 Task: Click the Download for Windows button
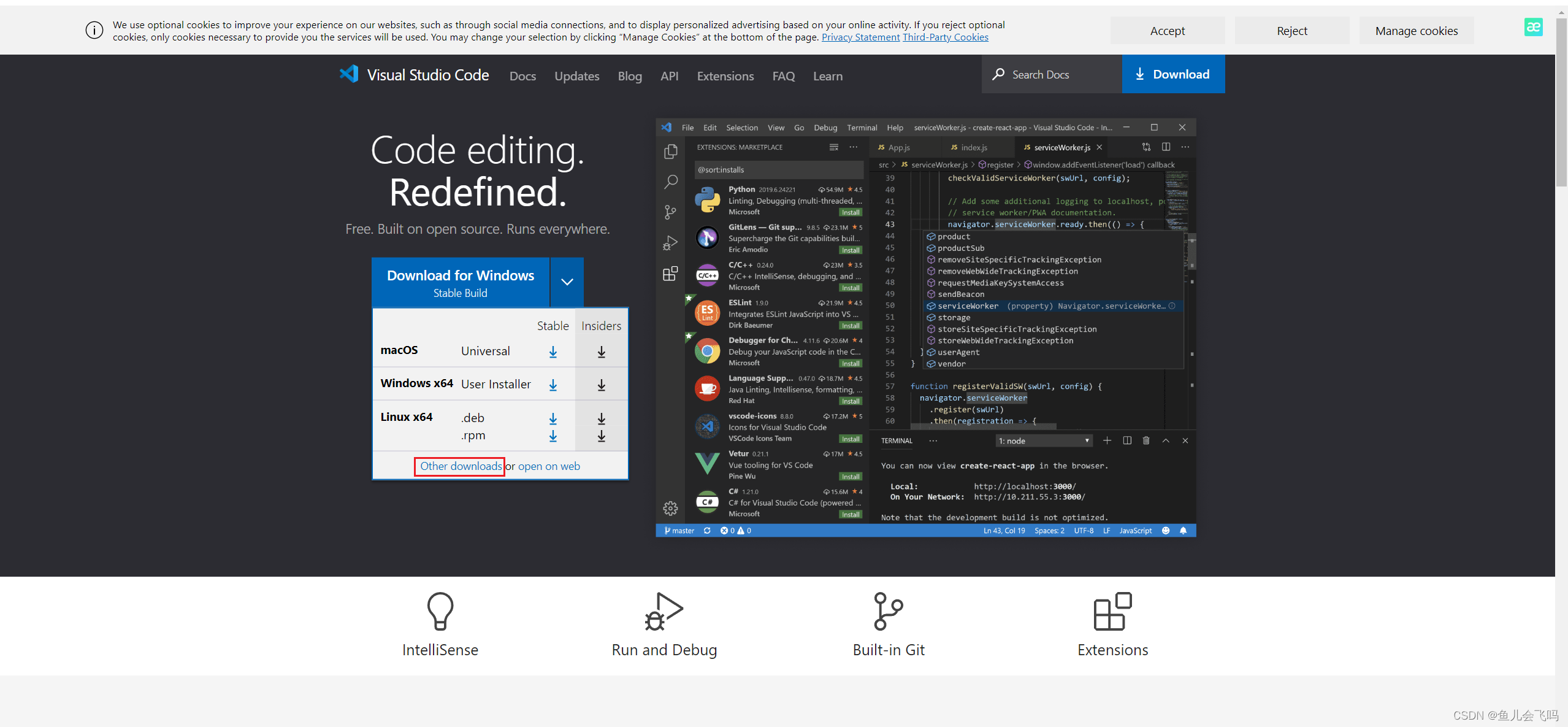460,282
